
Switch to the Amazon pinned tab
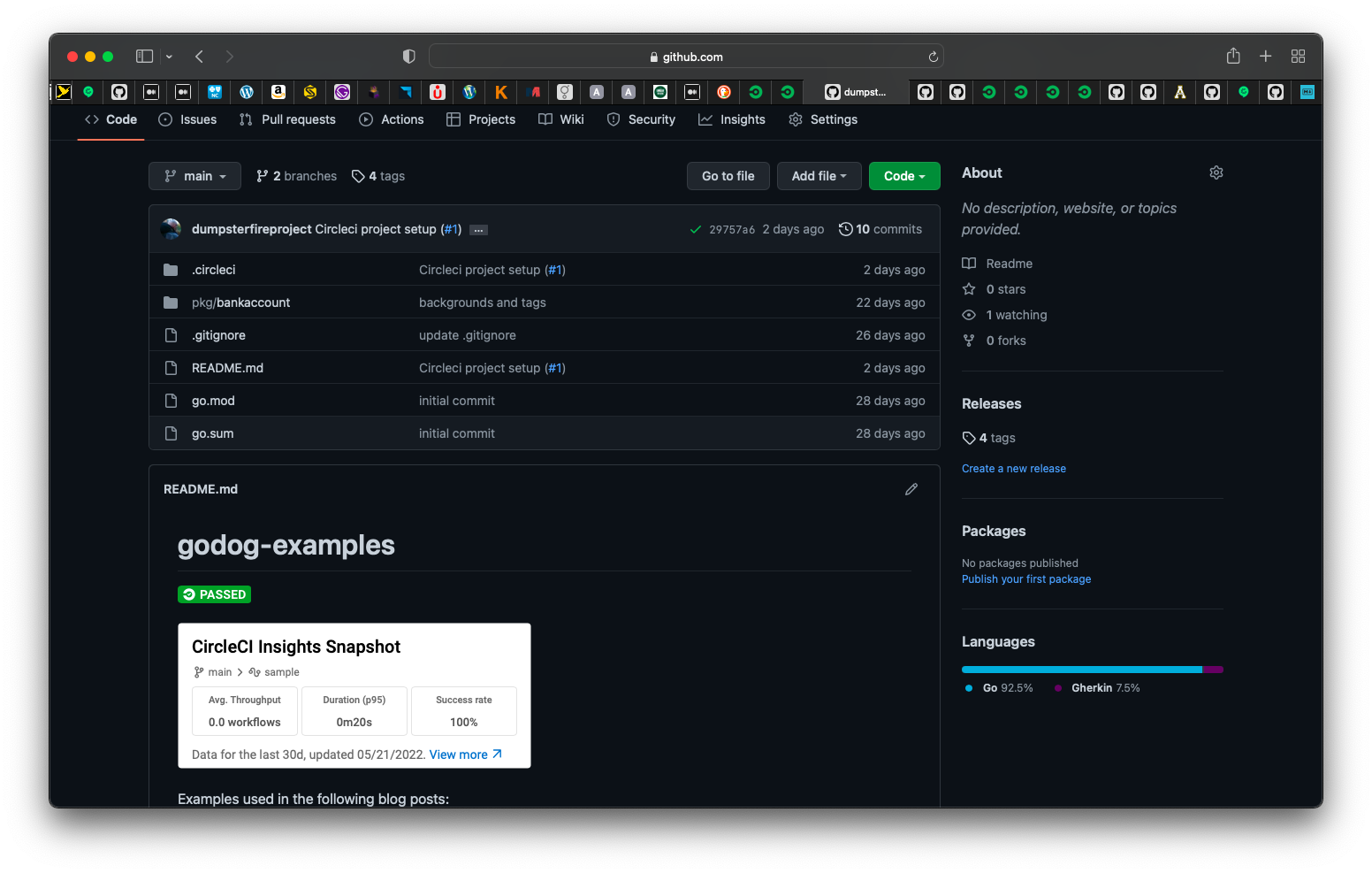278,92
